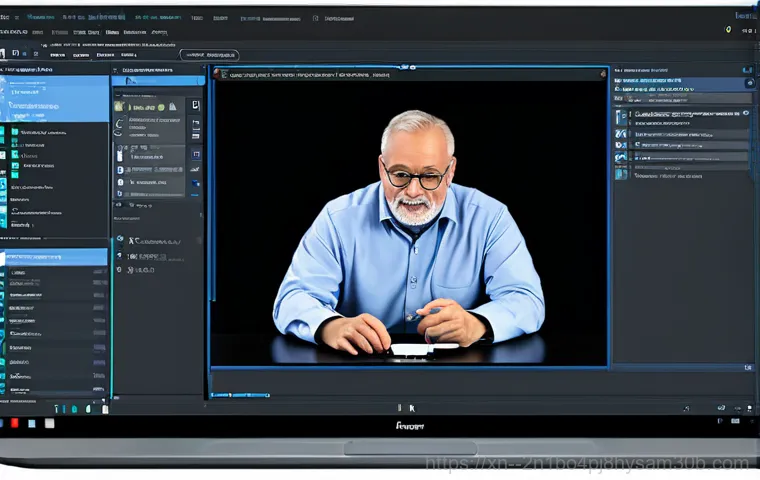Select the video preview of the man
Image resolution: width=760 pixels, height=480 pixels.
(x=410, y=223)
